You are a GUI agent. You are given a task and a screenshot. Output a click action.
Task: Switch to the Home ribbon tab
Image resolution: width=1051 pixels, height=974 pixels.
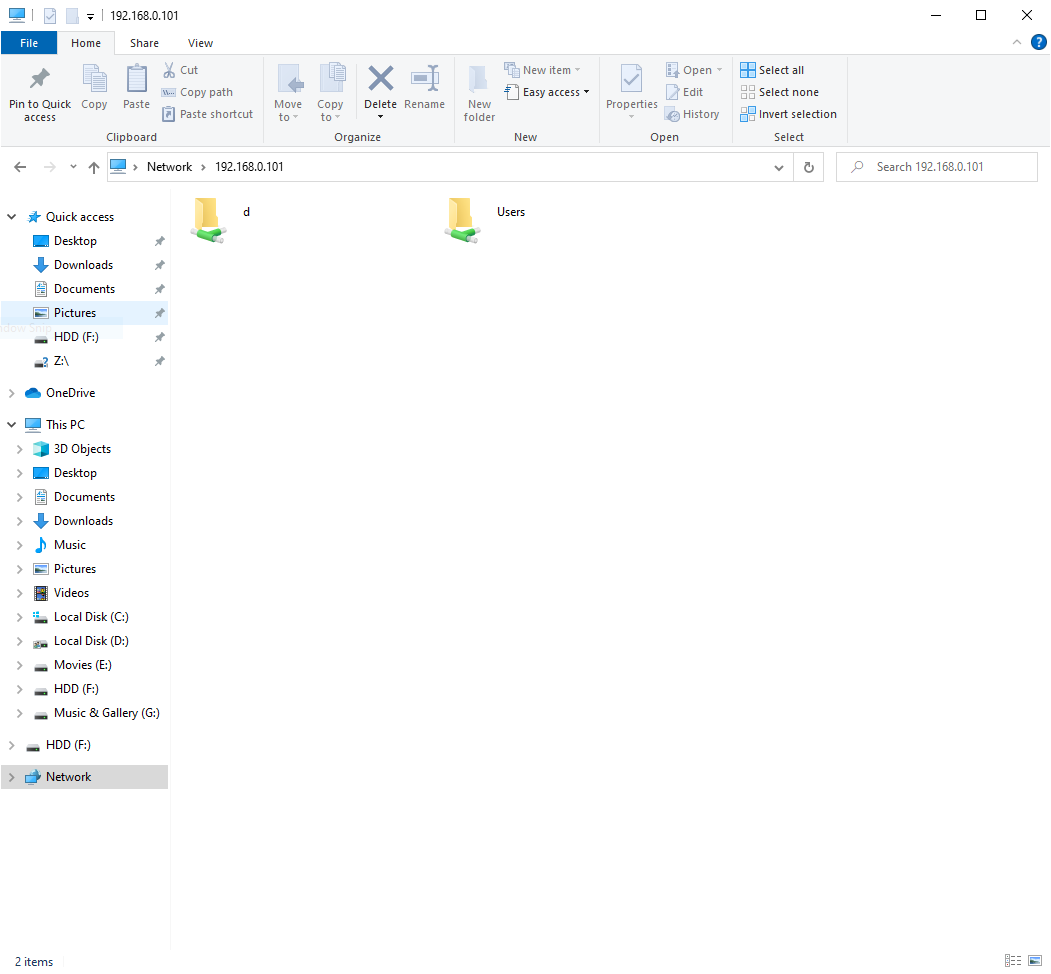point(86,43)
